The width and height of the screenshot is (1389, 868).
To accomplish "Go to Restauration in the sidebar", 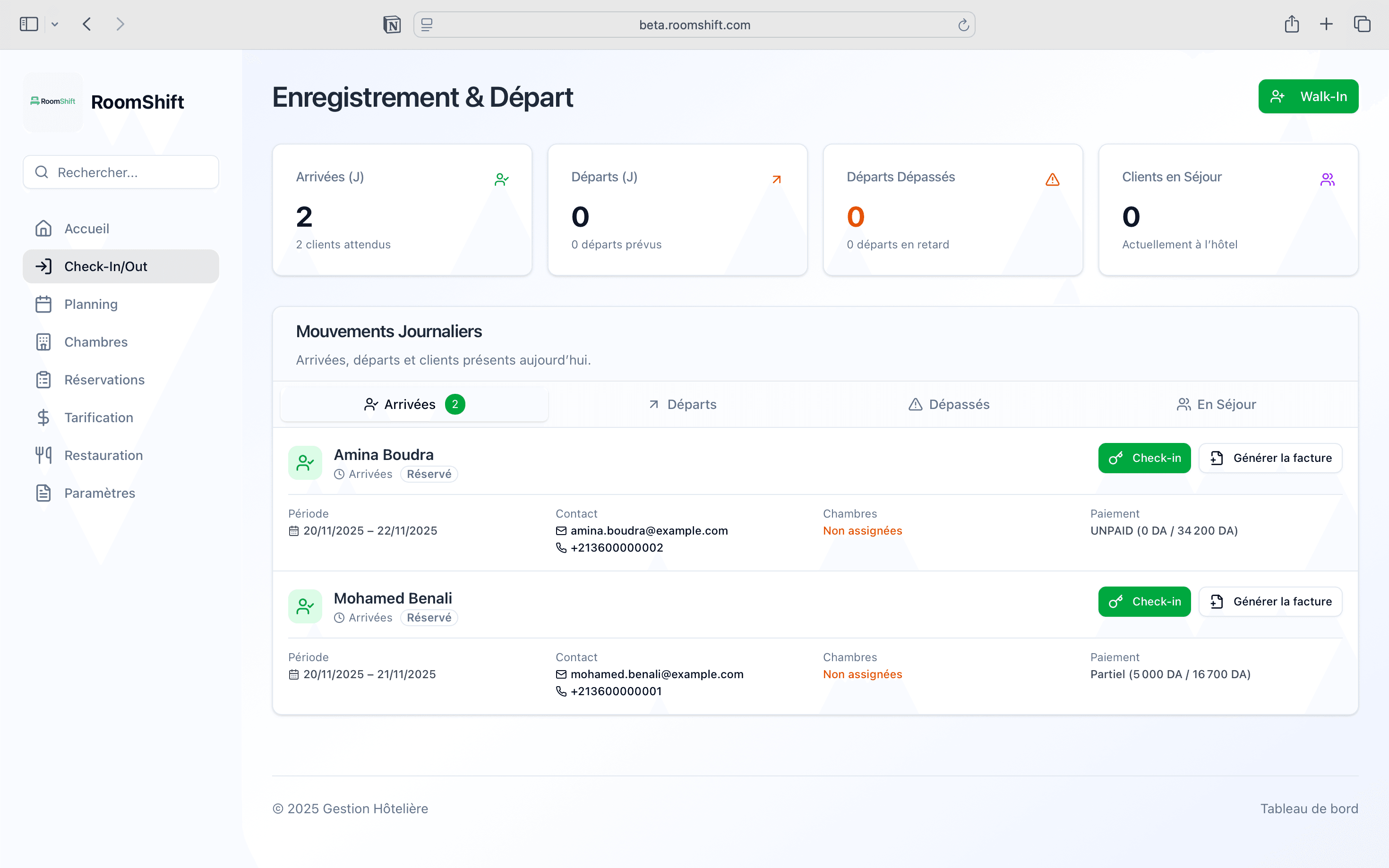I will [103, 455].
